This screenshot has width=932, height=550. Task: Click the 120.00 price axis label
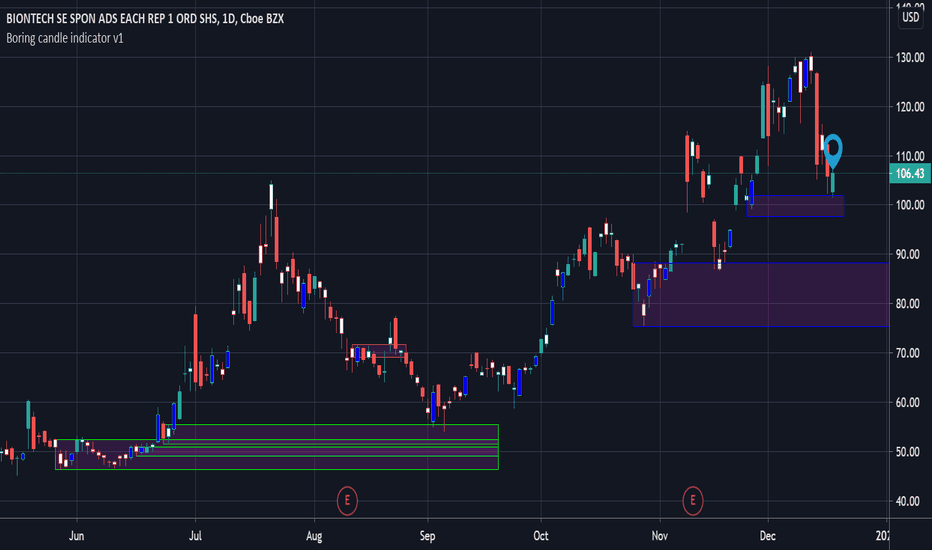910,107
